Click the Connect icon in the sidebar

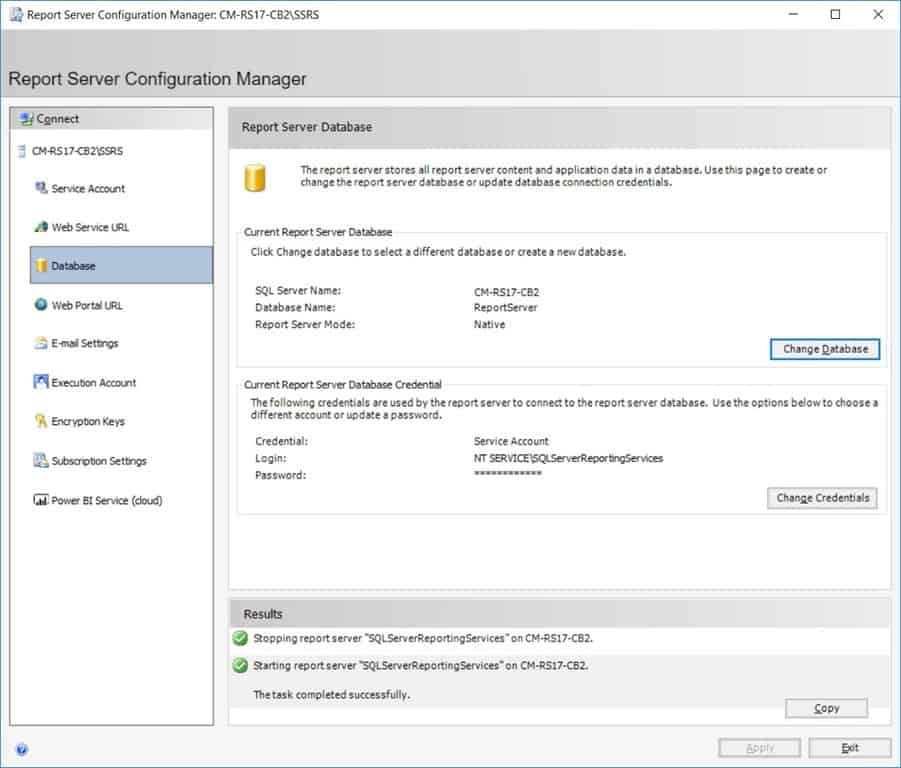click(x=26, y=119)
